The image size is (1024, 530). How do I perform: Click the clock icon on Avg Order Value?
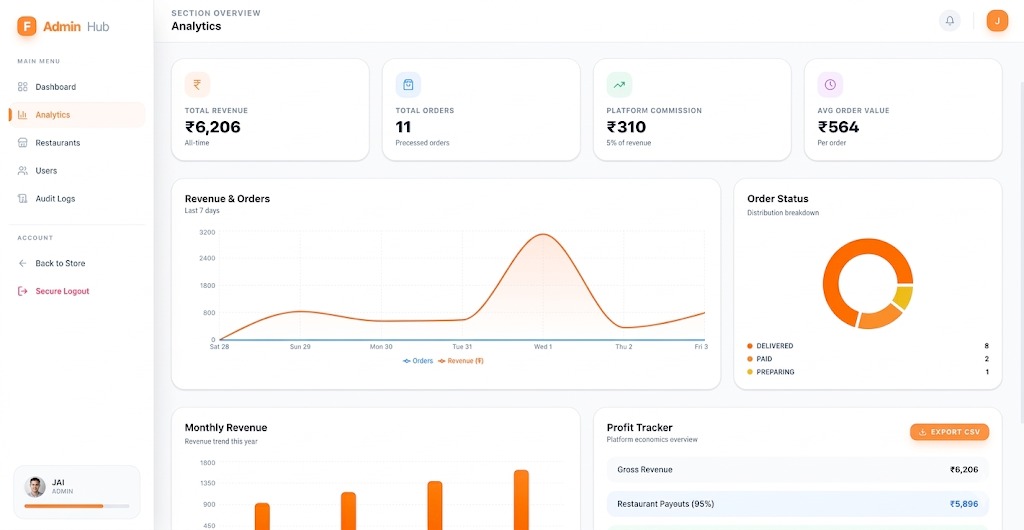click(x=830, y=85)
